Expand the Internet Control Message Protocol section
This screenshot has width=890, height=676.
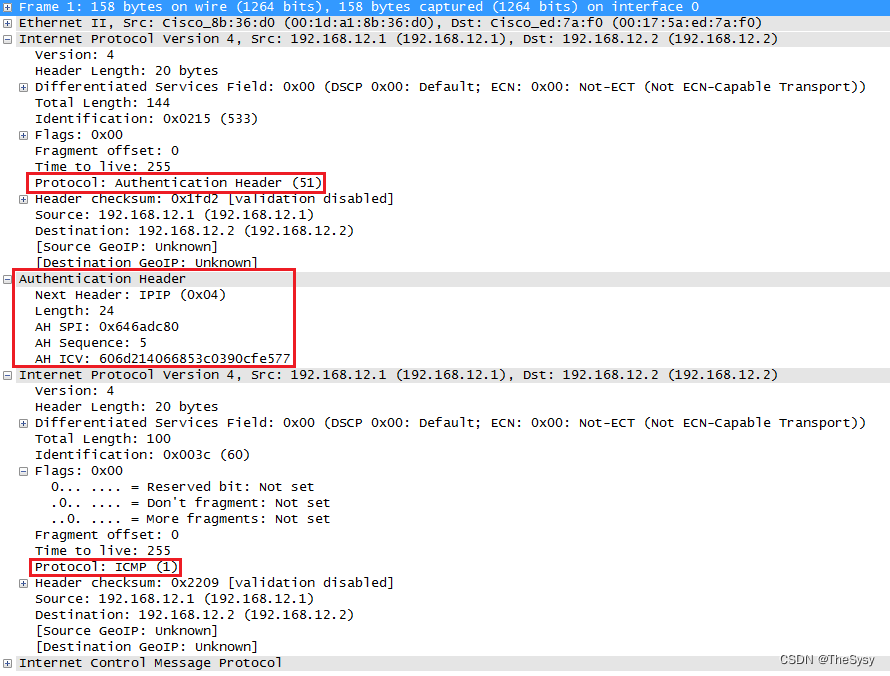point(7,663)
